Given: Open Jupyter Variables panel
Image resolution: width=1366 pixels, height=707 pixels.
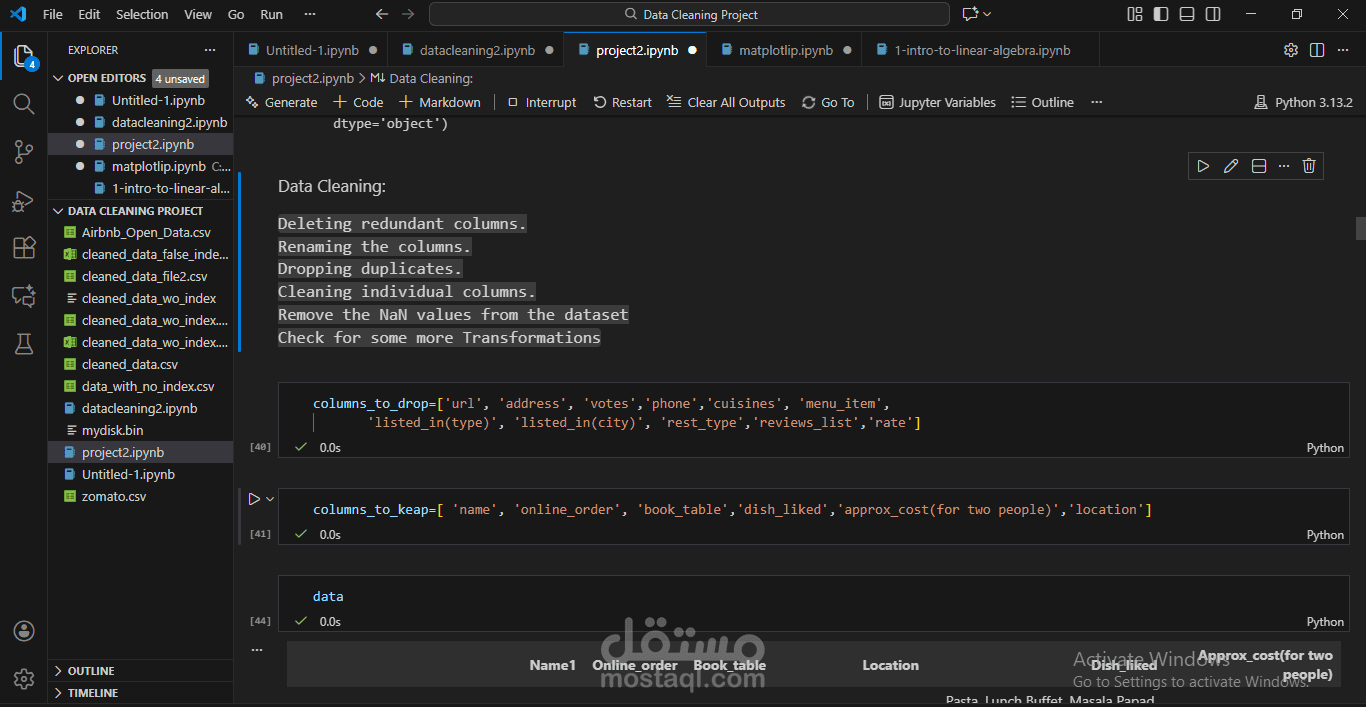Looking at the screenshot, I should (937, 102).
